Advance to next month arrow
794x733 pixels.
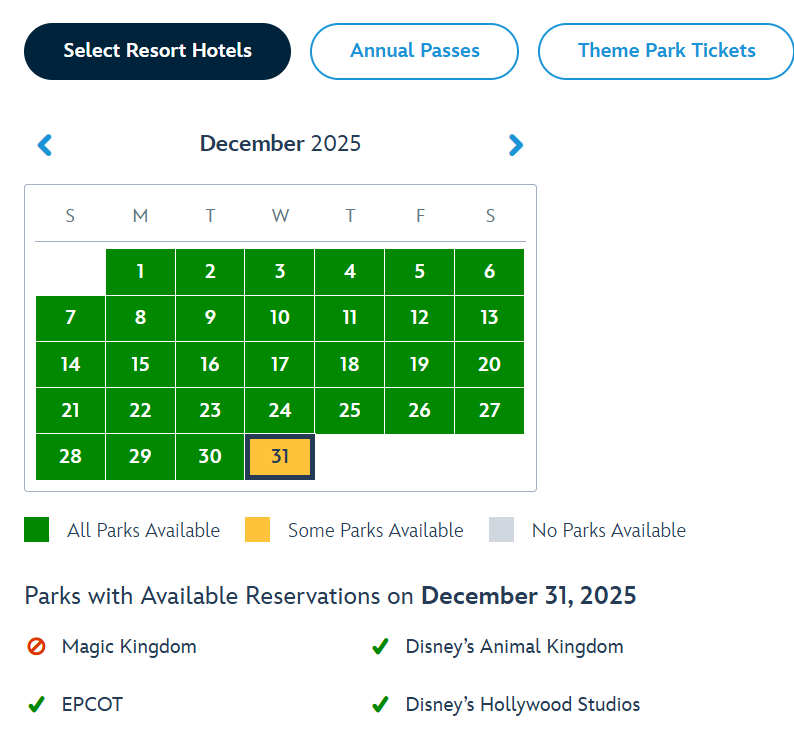[x=515, y=145]
